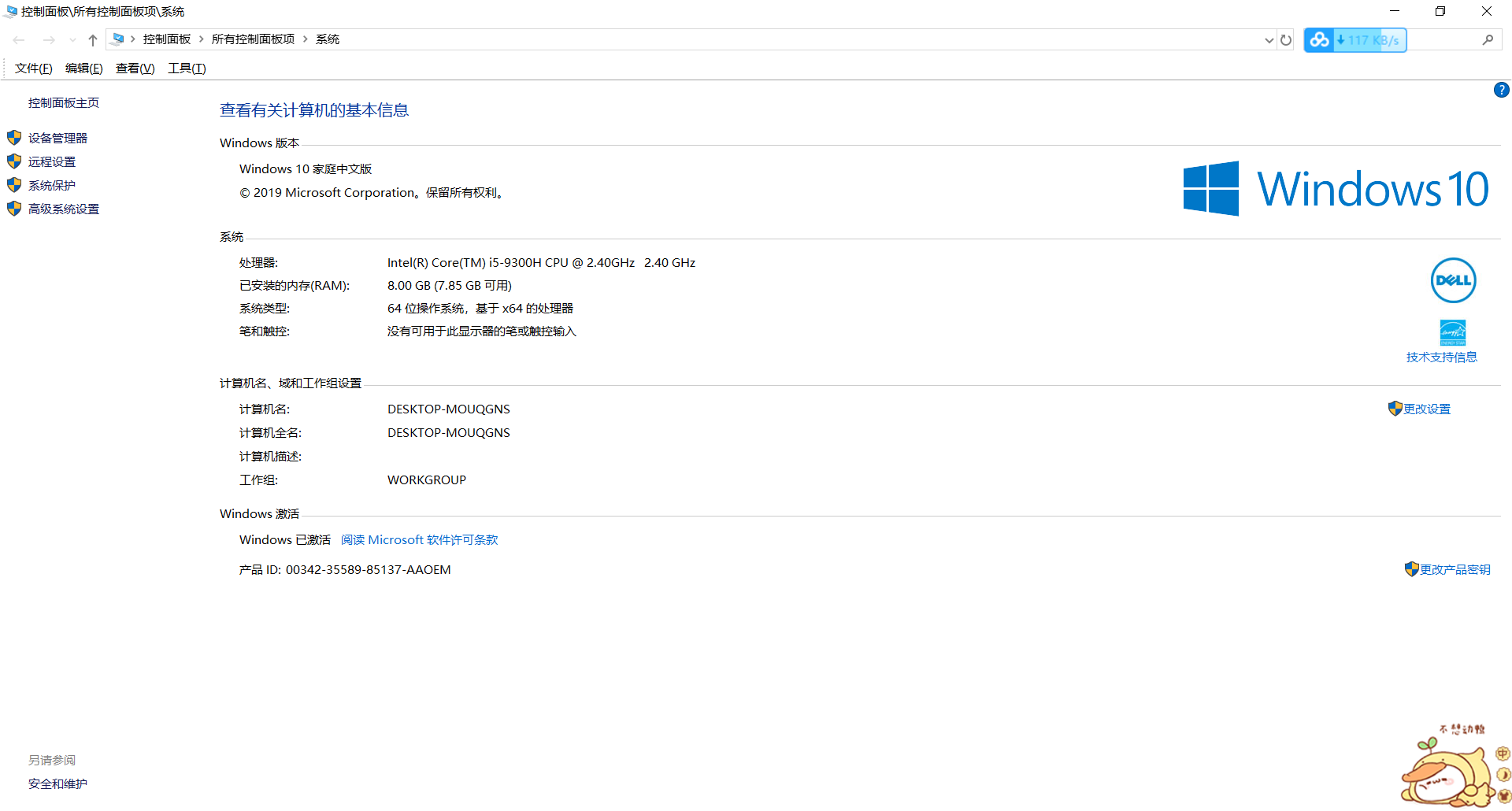The height and width of the screenshot is (811, 1512).
Task: Open the 查看(V) menu
Action: [x=135, y=69]
